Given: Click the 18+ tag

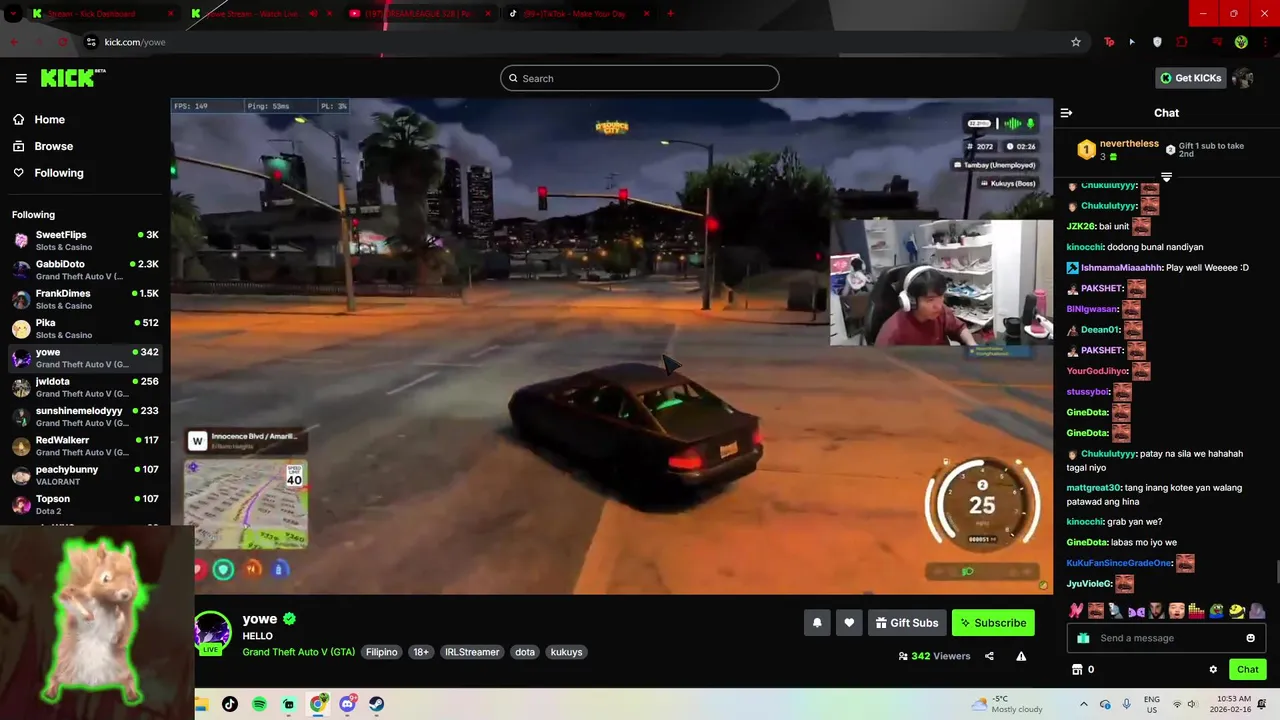Looking at the screenshot, I should [421, 652].
